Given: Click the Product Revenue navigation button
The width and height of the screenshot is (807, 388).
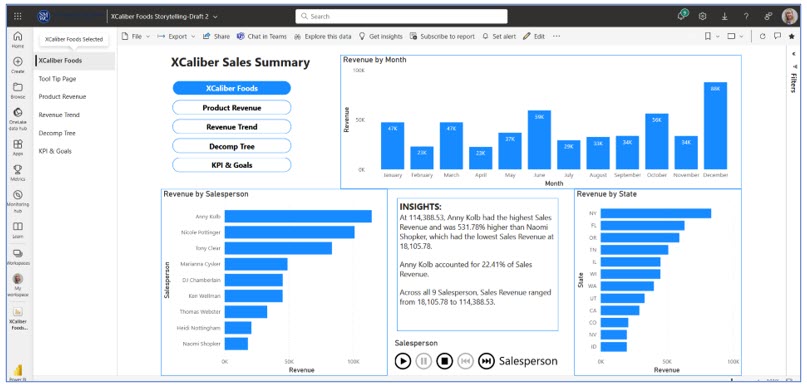Looking at the screenshot, I should coord(232,108).
